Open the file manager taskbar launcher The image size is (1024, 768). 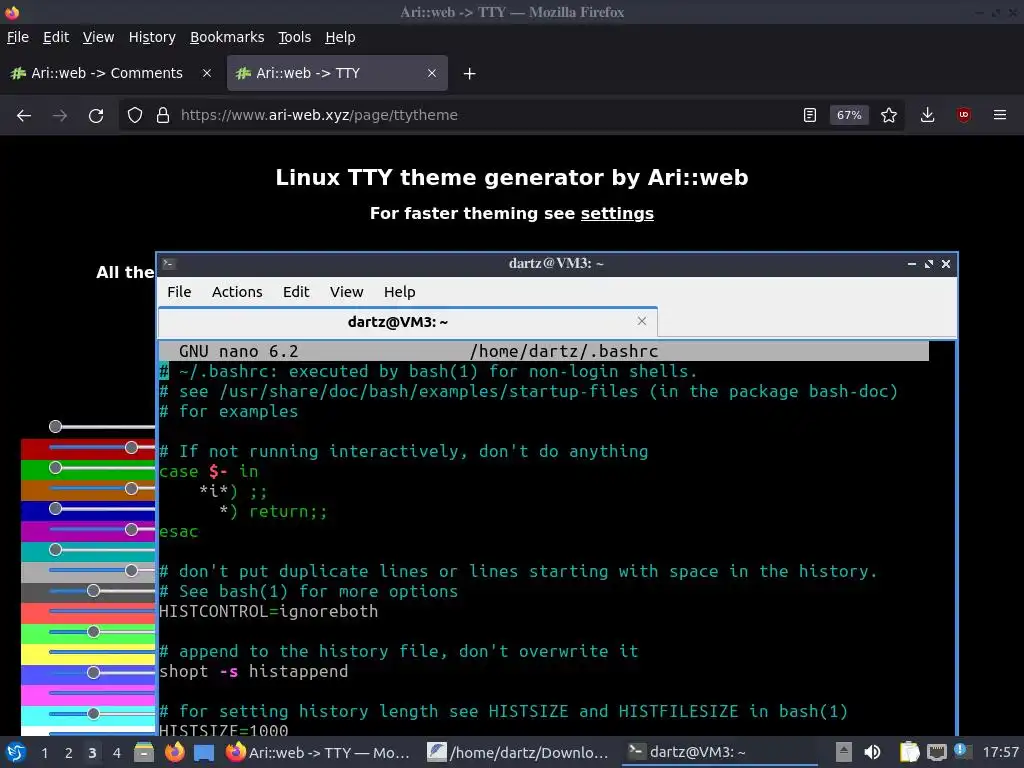point(144,752)
